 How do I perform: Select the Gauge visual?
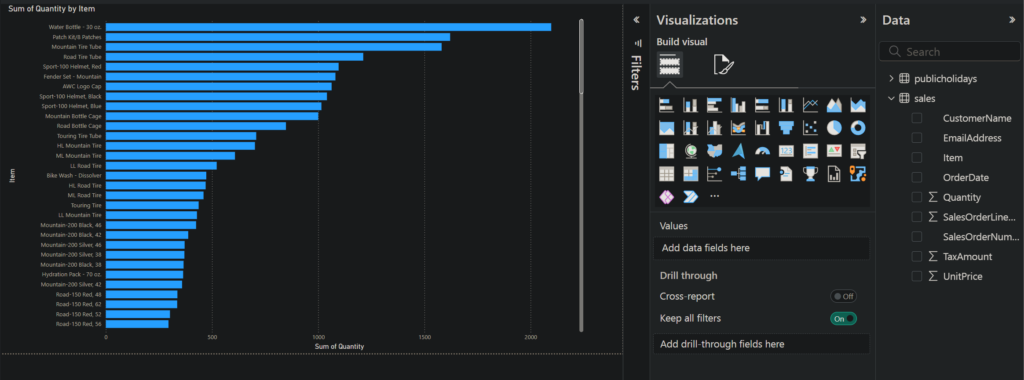click(762, 151)
